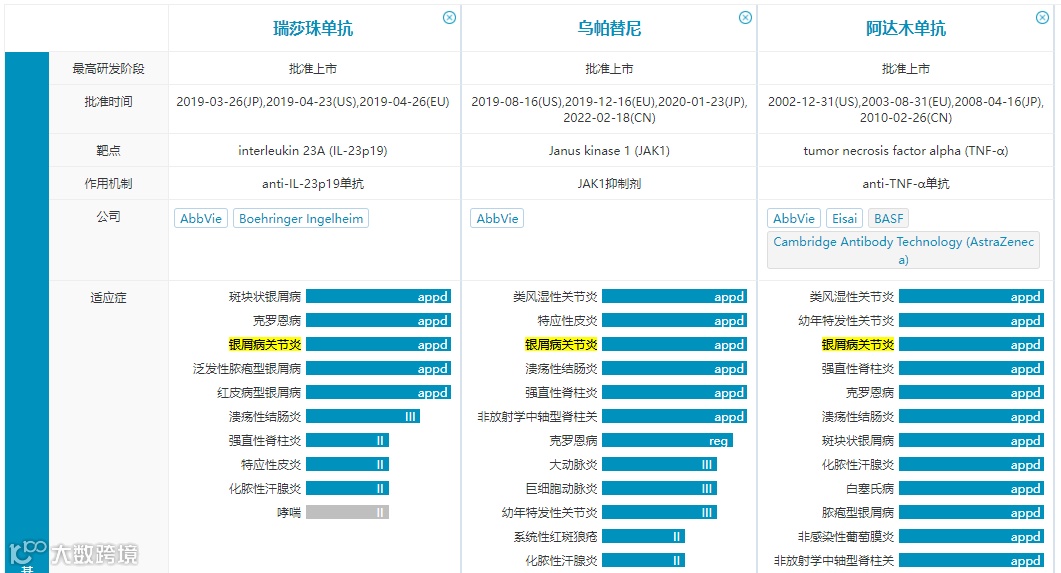Click 瑞莎珠单抗 approval dates starting 2019-03-26(JP)
This screenshot has width=1061, height=573.
click(x=313, y=101)
